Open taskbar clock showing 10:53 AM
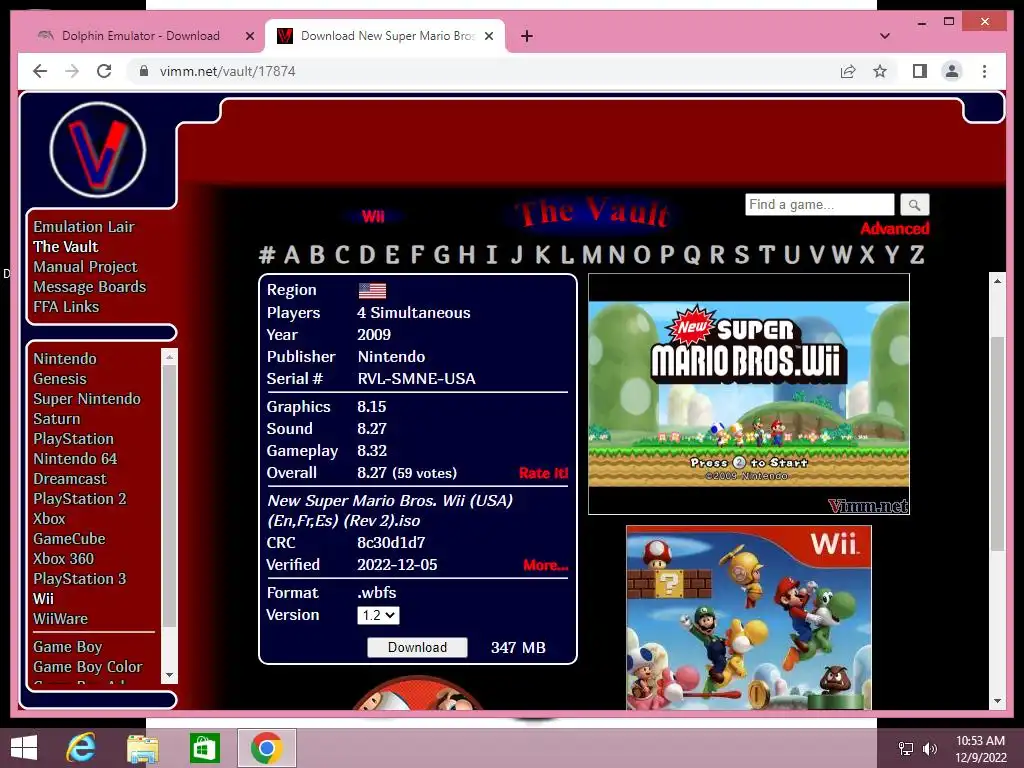The image size is (1024, 768). click(980, 748)
